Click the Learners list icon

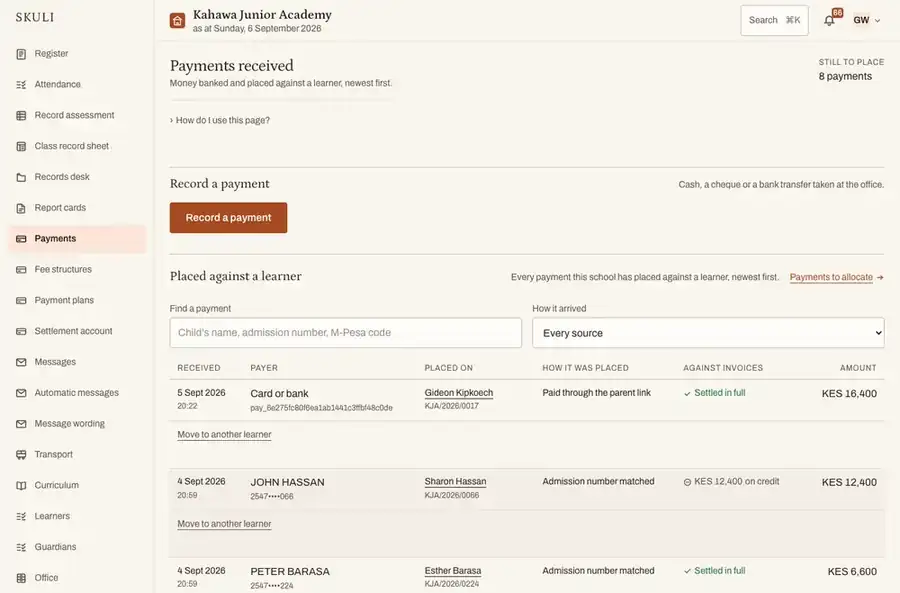click(21, 516)
